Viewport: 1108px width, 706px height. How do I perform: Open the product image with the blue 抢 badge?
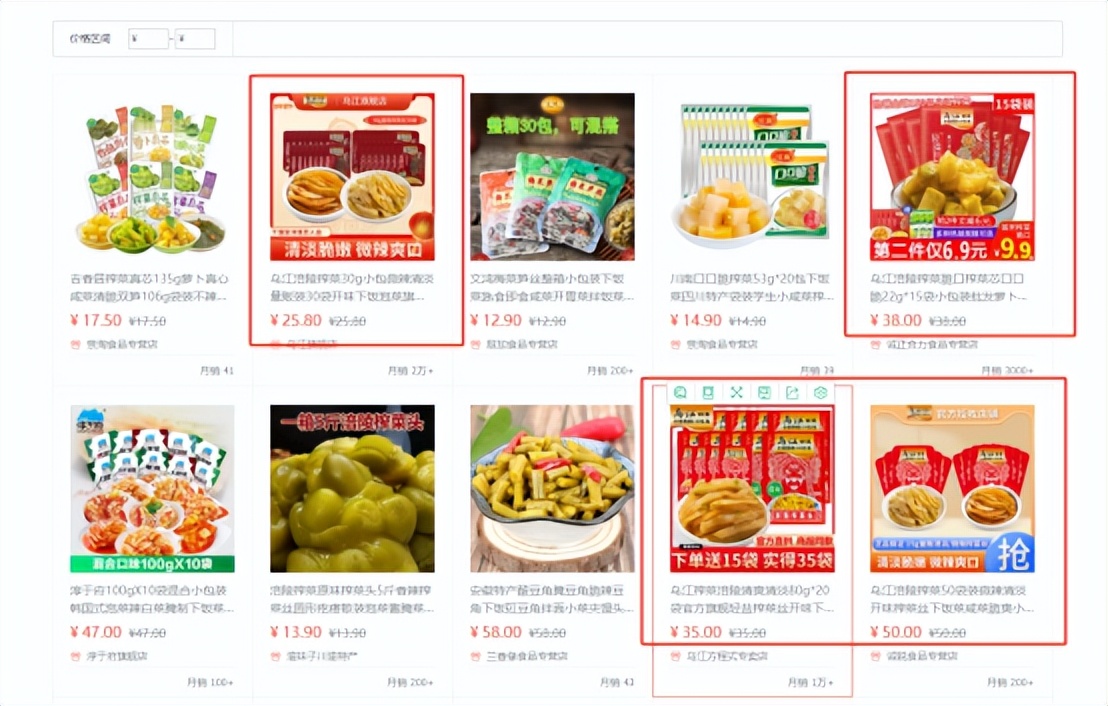[952, 488]
